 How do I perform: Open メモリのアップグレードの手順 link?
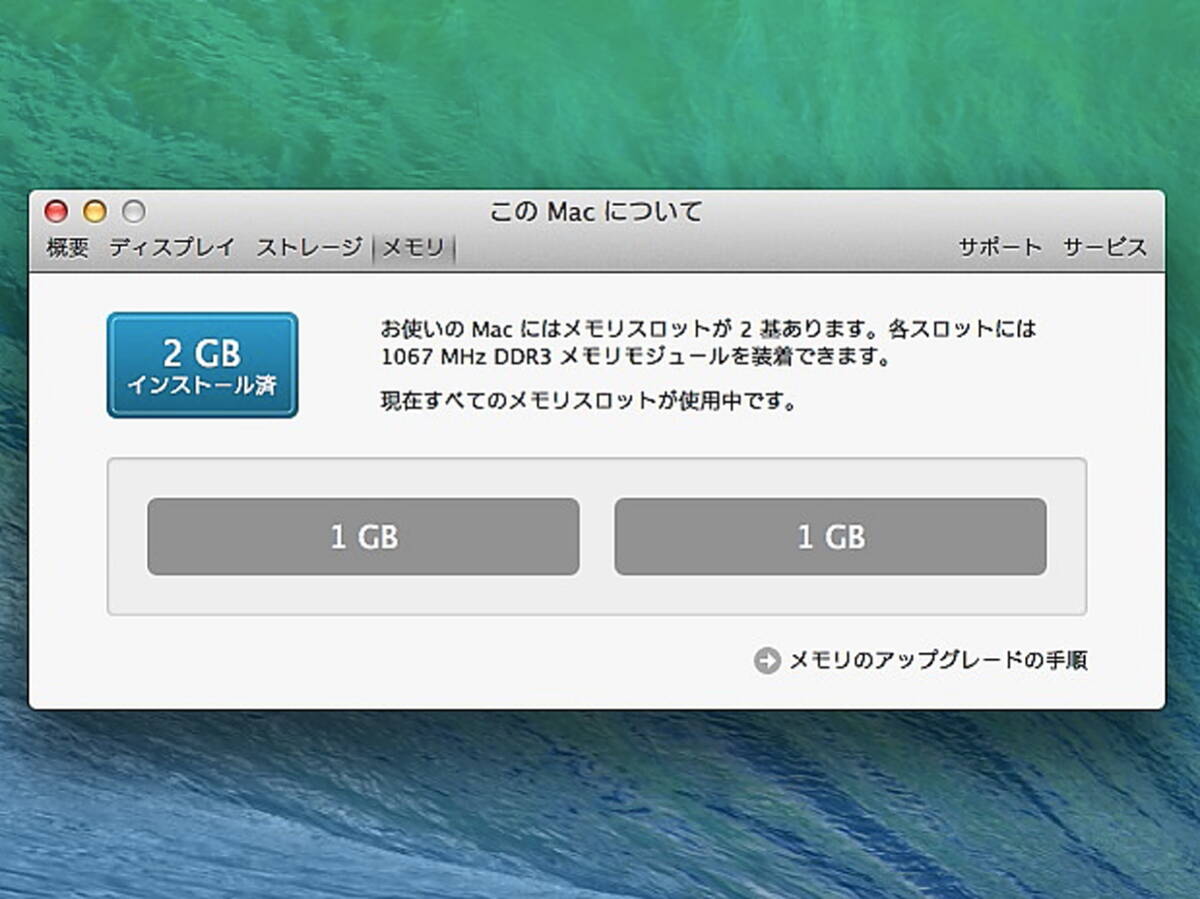938,661
